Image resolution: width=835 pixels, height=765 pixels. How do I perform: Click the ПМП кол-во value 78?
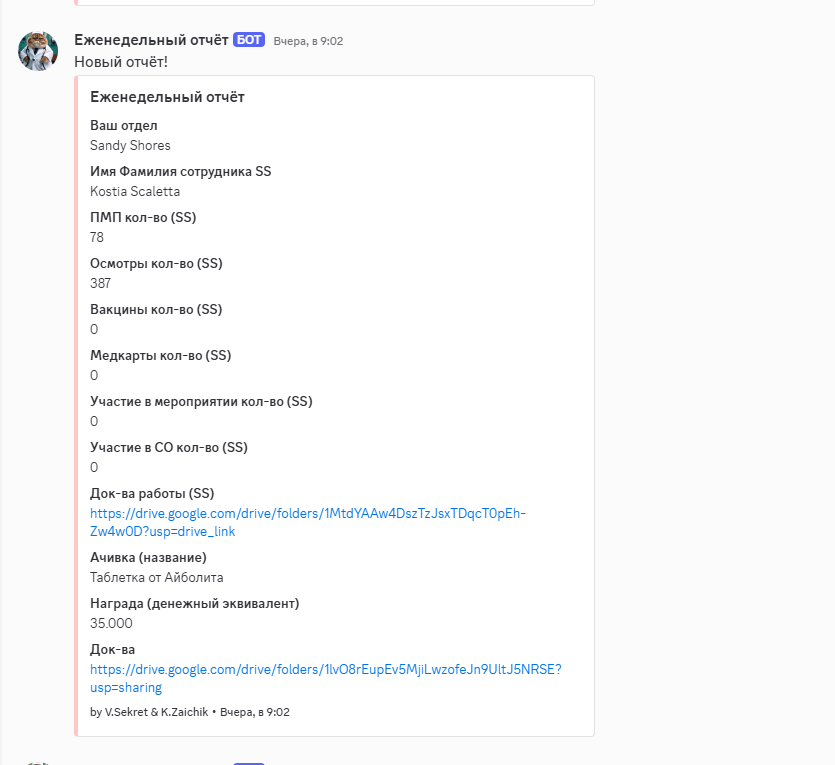pyautogui.click(x=95, y=237)
